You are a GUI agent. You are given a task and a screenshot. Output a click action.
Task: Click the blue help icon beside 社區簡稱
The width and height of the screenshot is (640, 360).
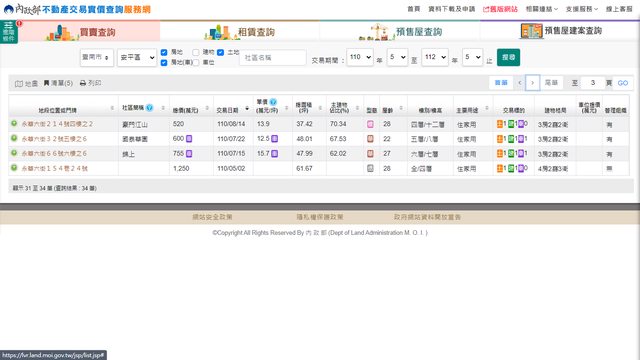(149, 108)
